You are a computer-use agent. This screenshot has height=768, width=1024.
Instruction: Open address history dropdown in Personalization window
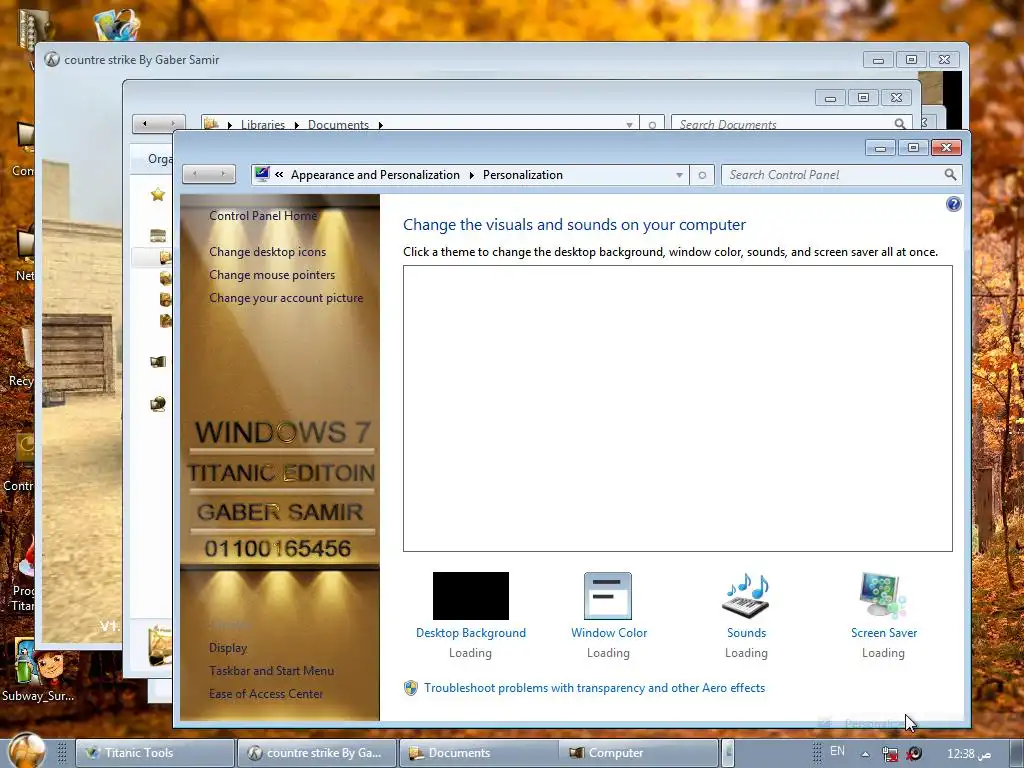679,175
